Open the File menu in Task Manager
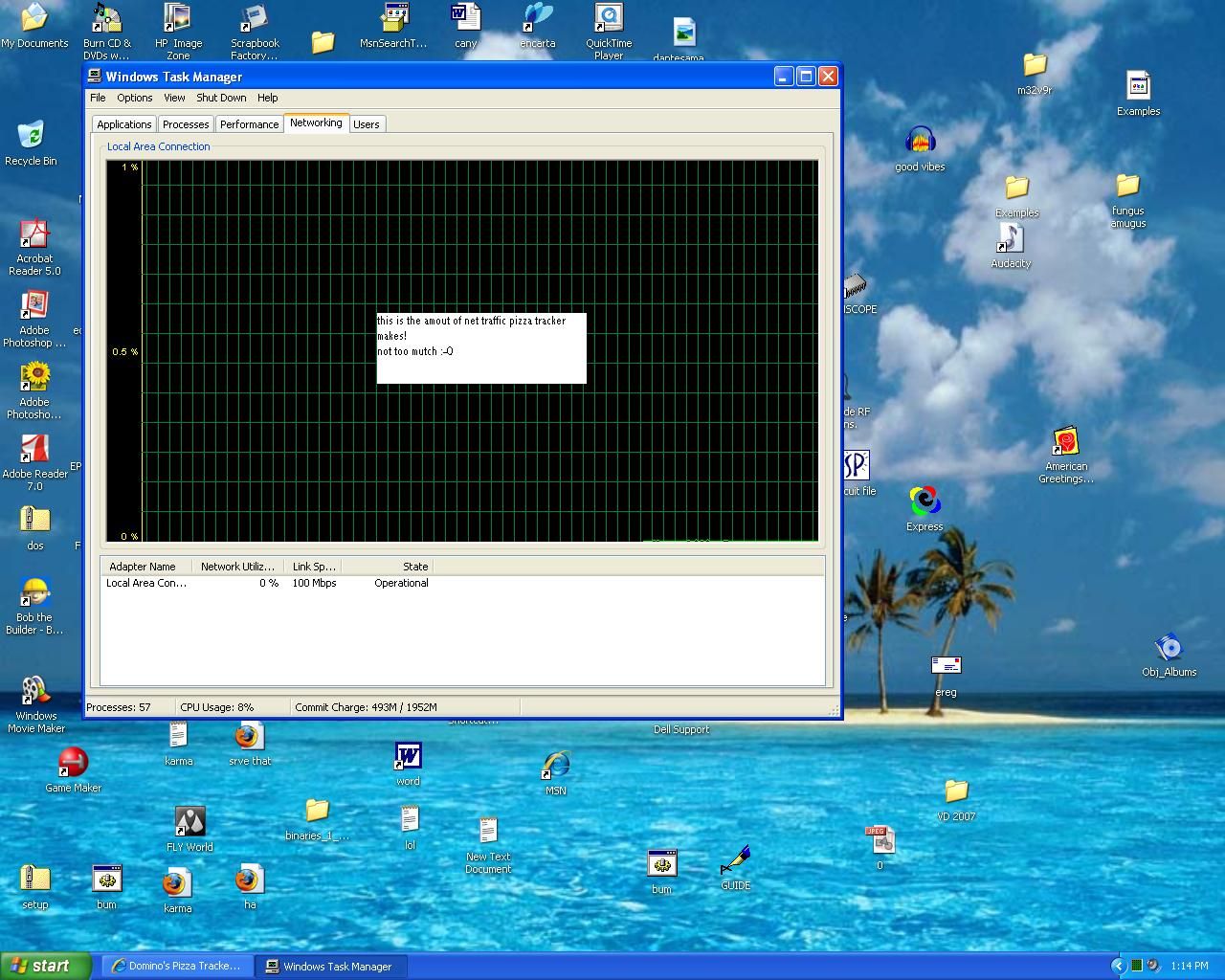This screenshot has height=980, width=1225. click(98, 98)
